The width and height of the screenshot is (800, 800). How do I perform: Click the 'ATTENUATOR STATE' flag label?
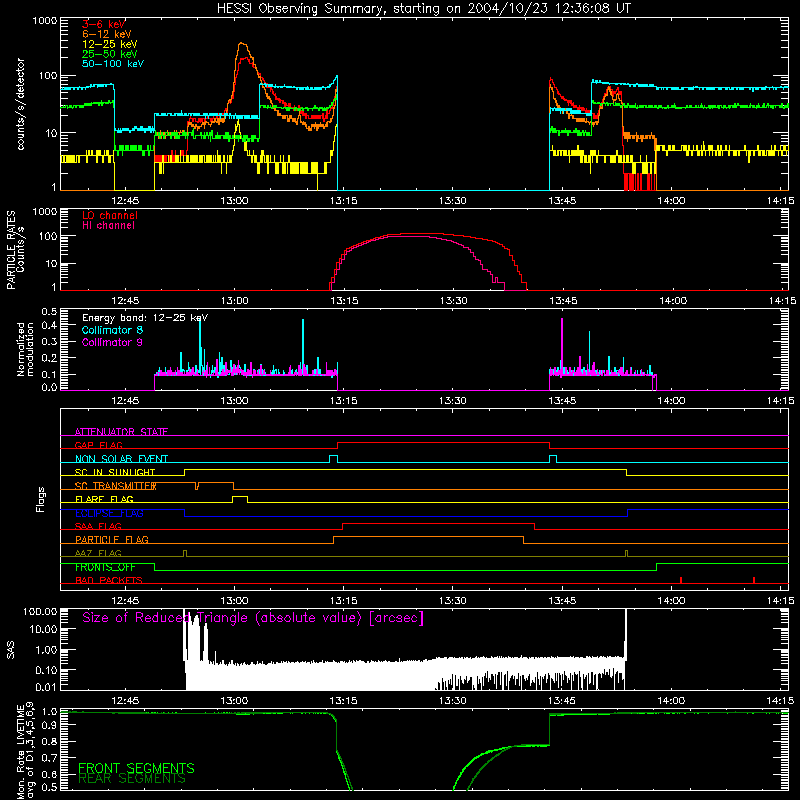pyautogui.click(x=121, y=432)
